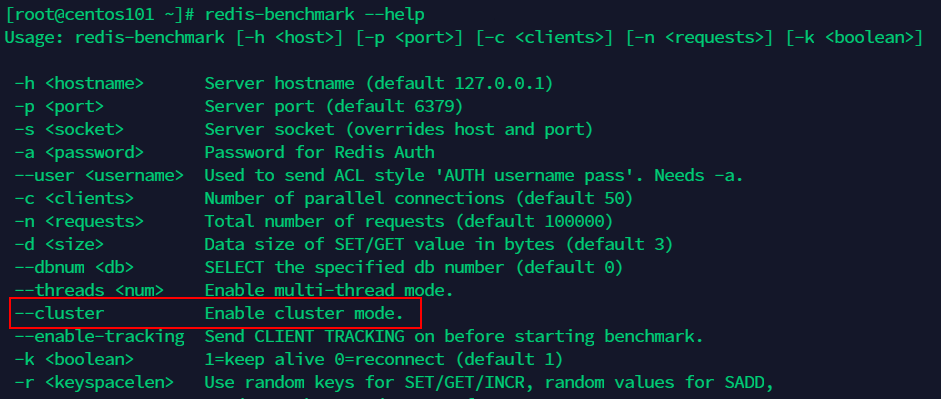Click the -n <requests> option

79,221
